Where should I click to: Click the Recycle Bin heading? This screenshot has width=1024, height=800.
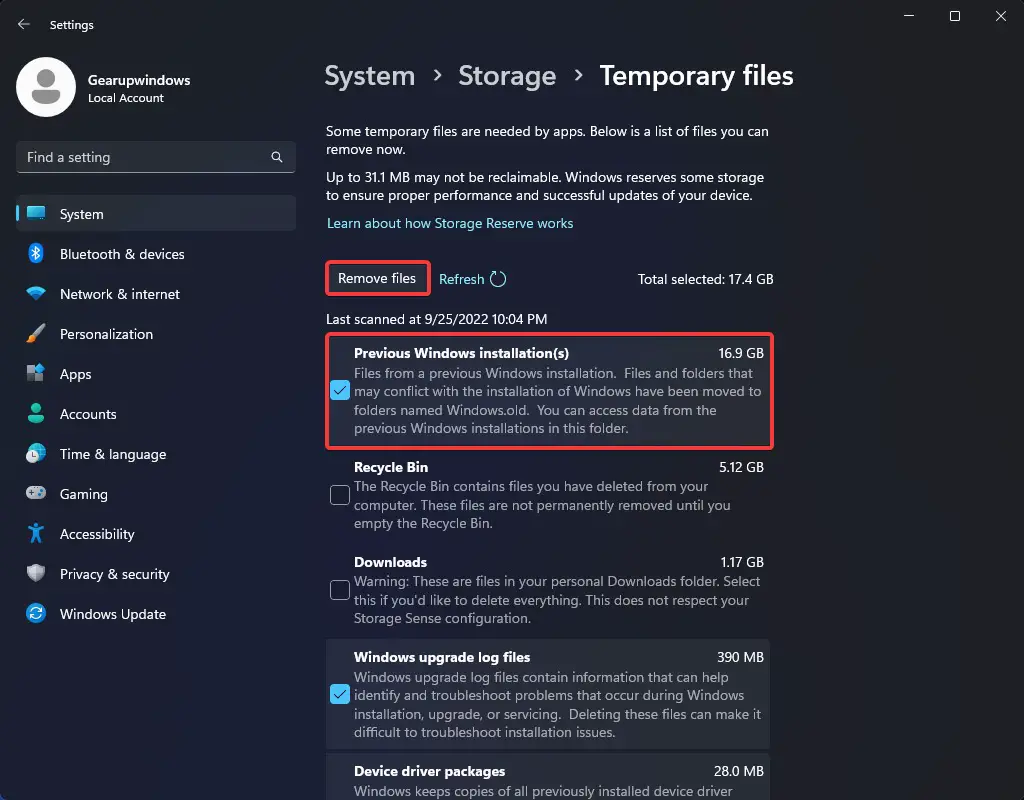(391, 467)
